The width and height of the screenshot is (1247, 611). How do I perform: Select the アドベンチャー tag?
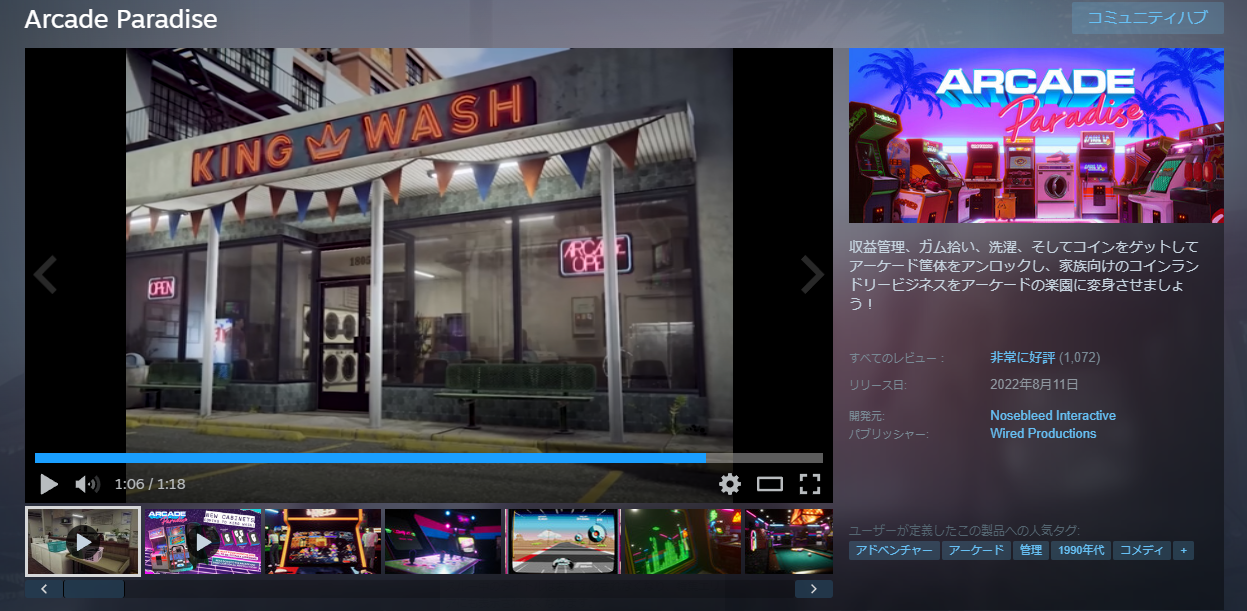click(894, 551)
